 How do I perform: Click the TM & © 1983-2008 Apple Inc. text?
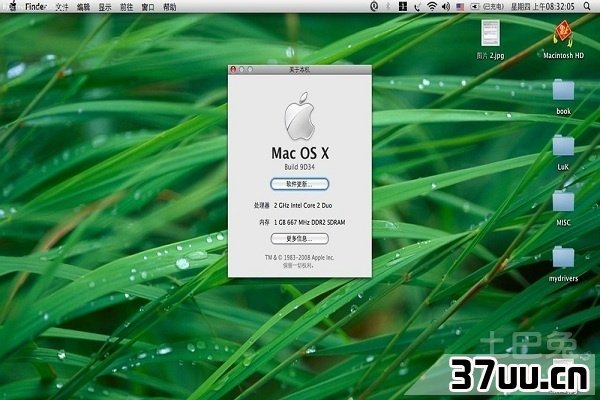300,258
